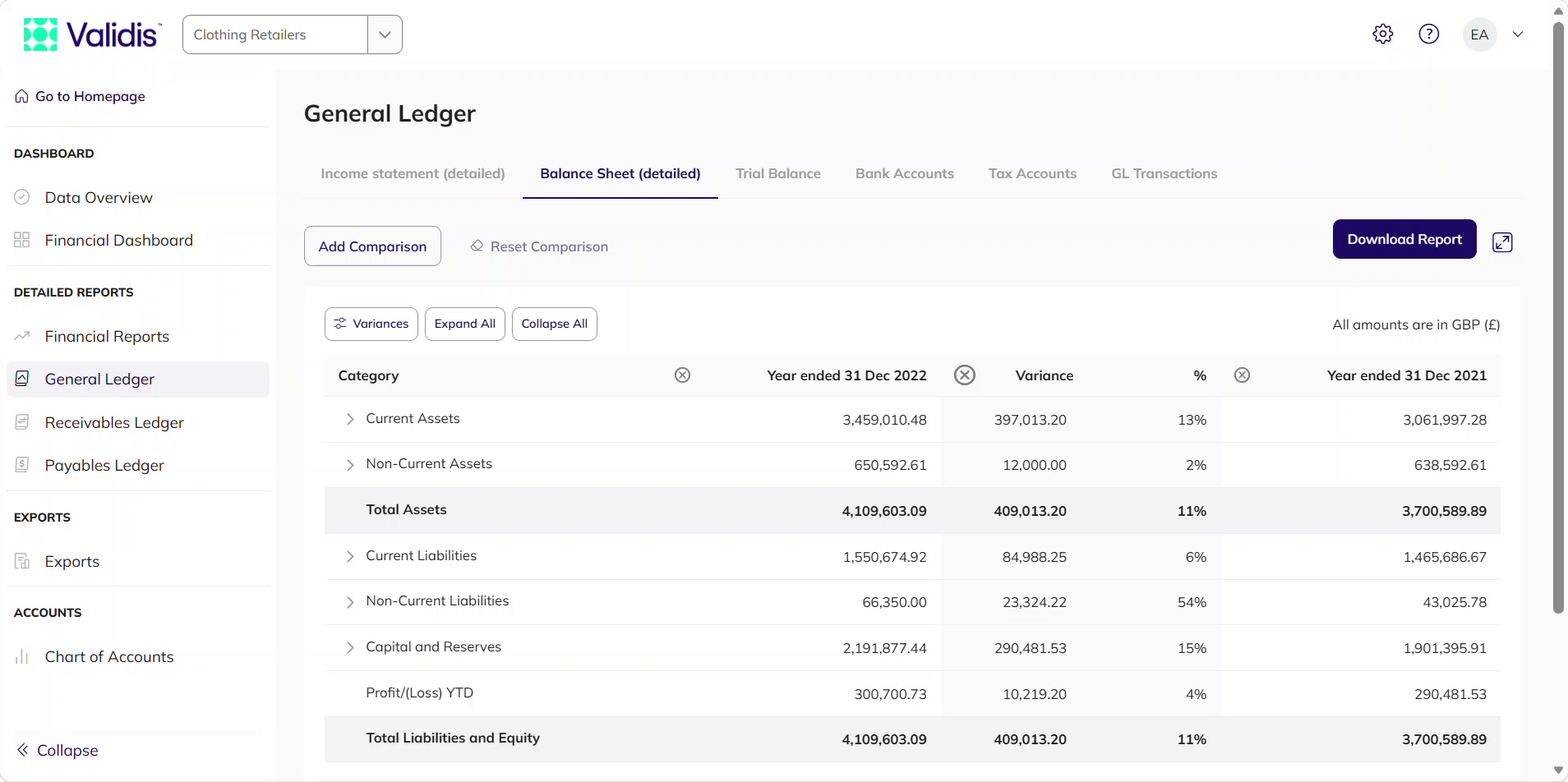Click the Financial Dashboard grid icon

[x=22, y=240]
